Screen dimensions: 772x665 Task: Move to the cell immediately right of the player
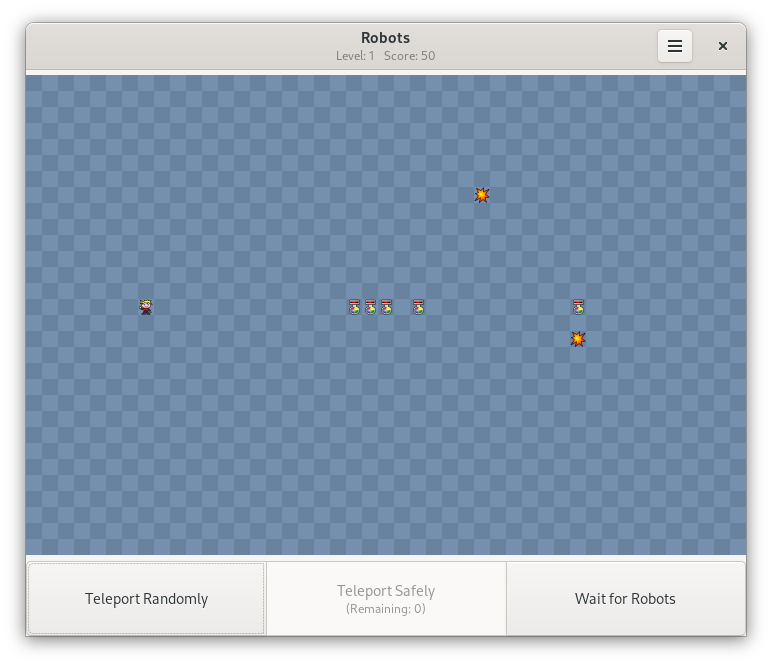tap(162, 307)
